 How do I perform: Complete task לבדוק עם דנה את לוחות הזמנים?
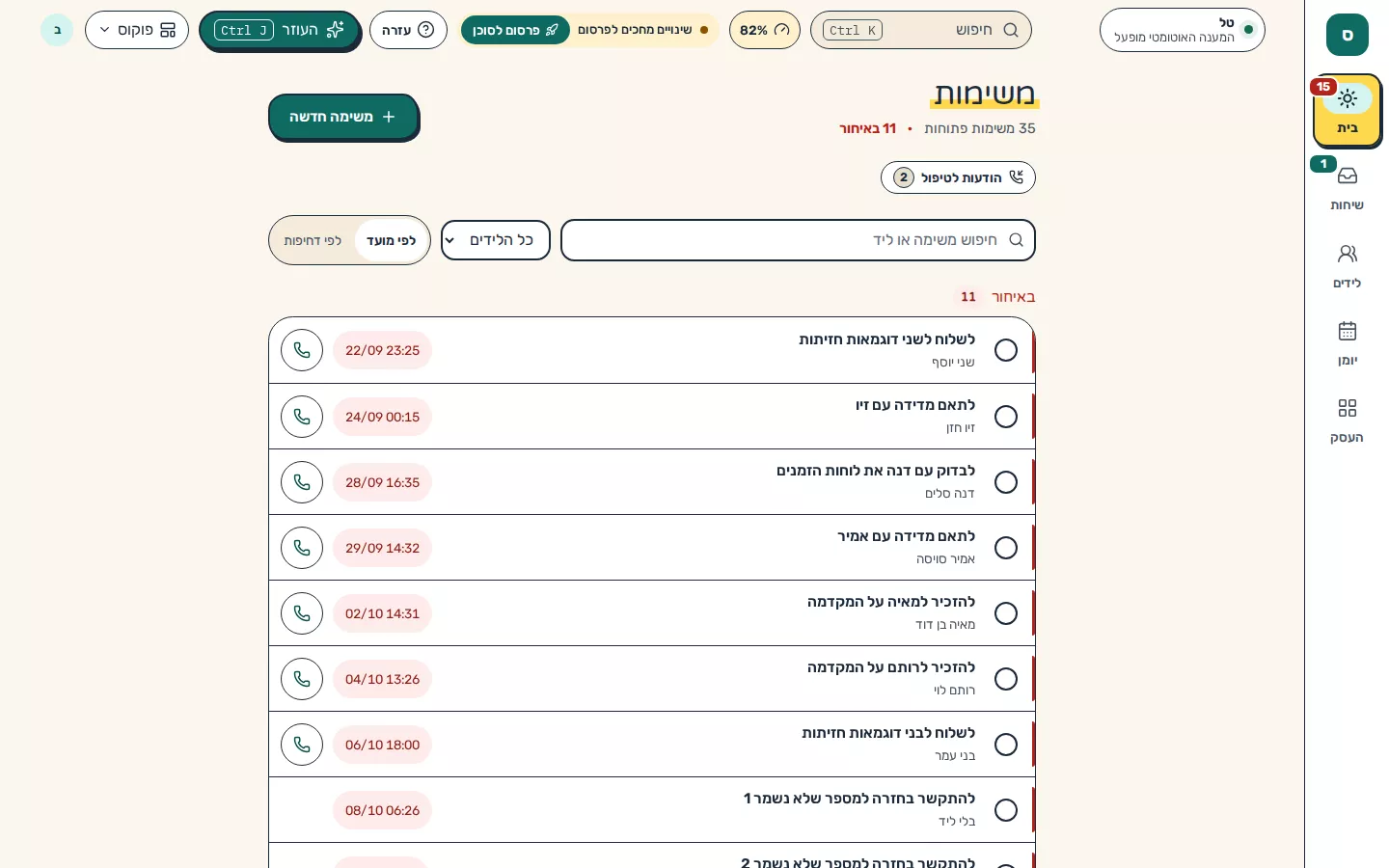[1006, 482]
